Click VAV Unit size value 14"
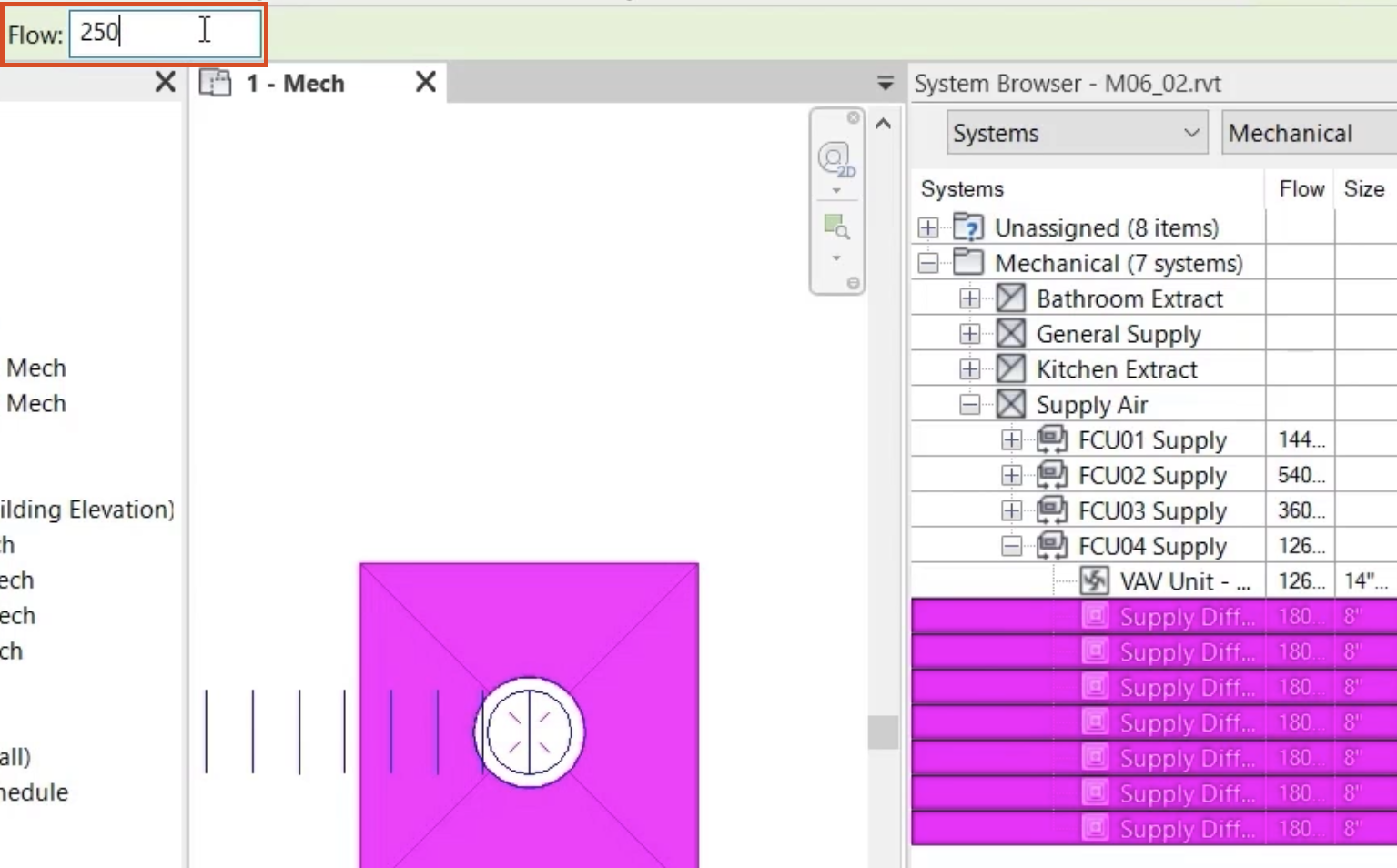 (x=1365, y=581)
